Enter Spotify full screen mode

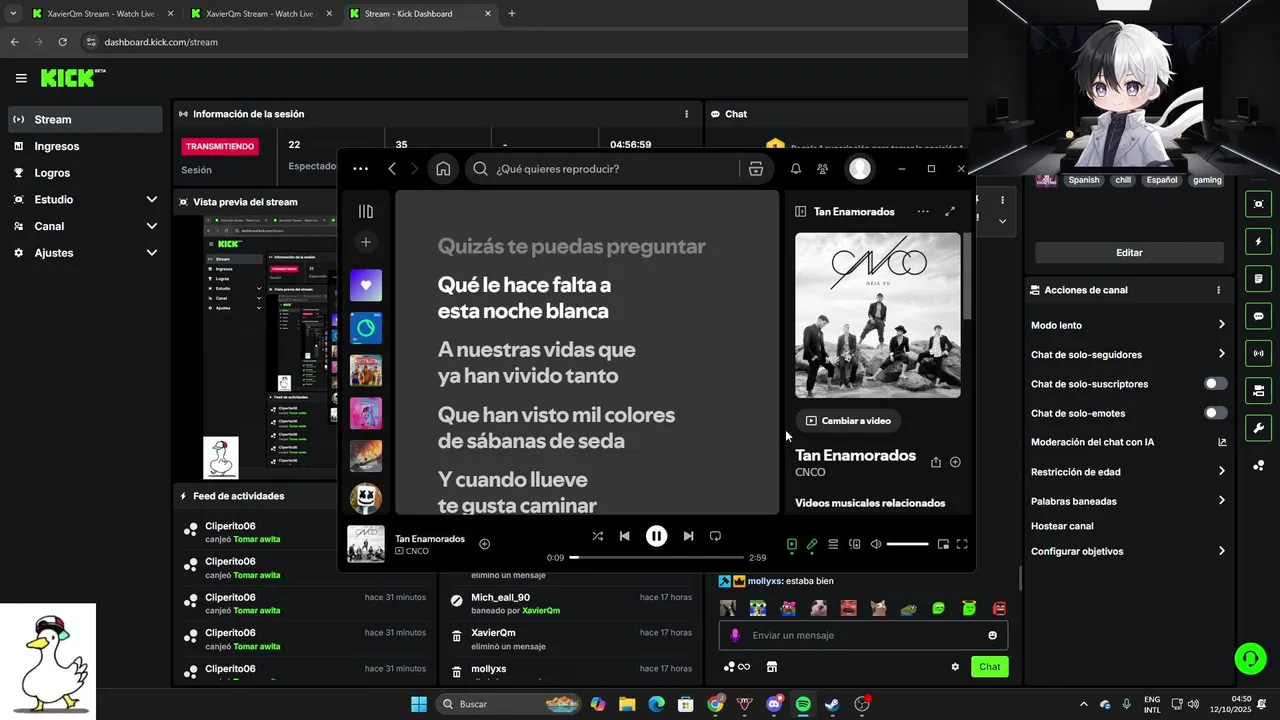[x=962, y=545]
